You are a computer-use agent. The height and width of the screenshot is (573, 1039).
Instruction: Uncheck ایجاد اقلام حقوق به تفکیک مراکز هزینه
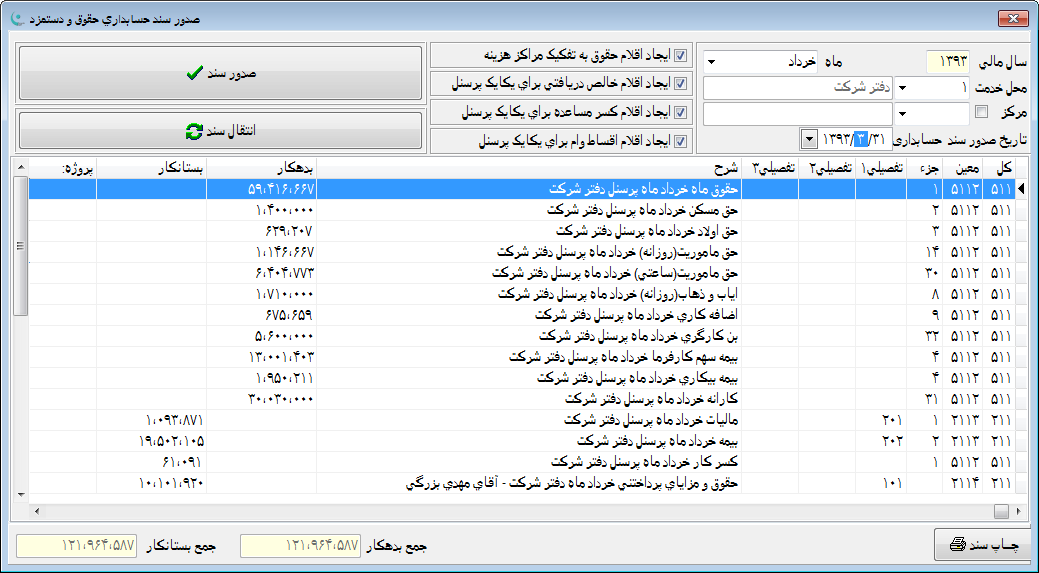click(681, 56)
